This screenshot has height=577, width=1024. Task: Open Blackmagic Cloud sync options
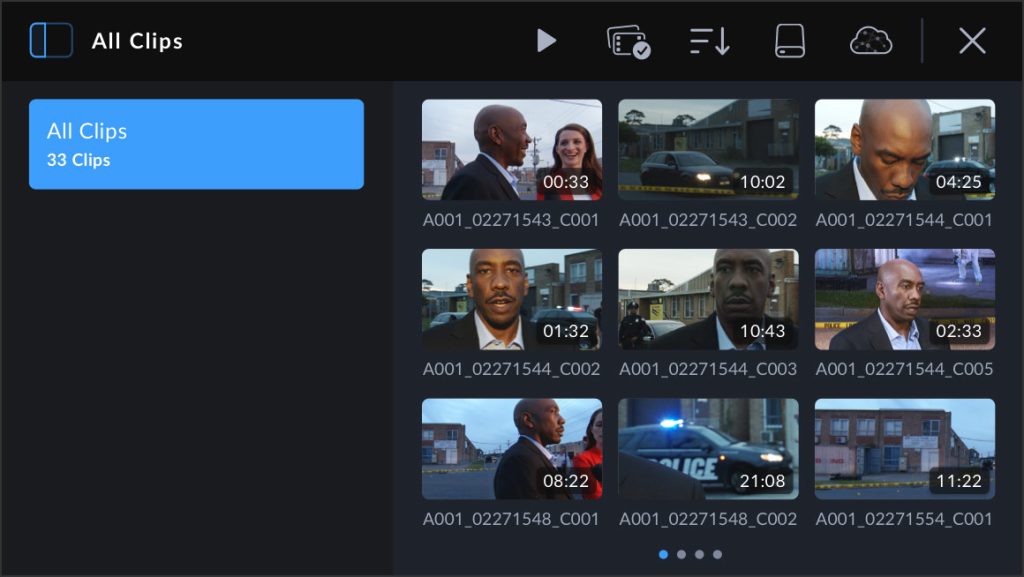870,41
